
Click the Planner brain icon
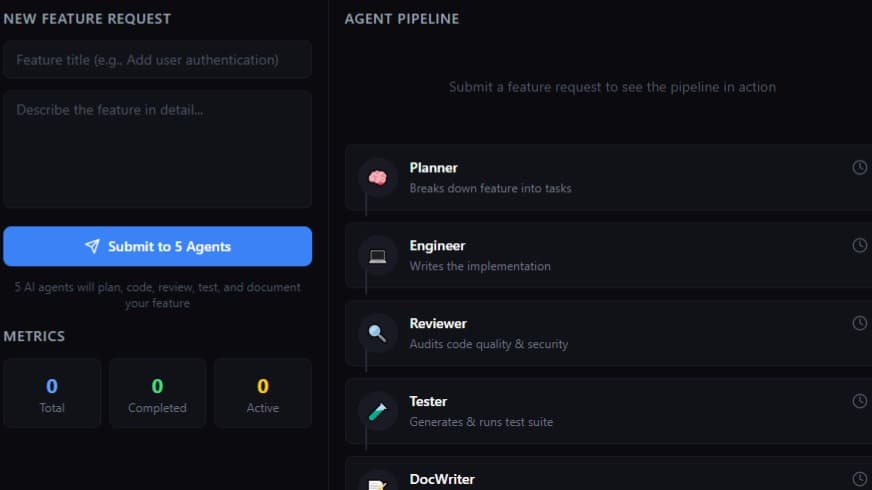[378, 177]
